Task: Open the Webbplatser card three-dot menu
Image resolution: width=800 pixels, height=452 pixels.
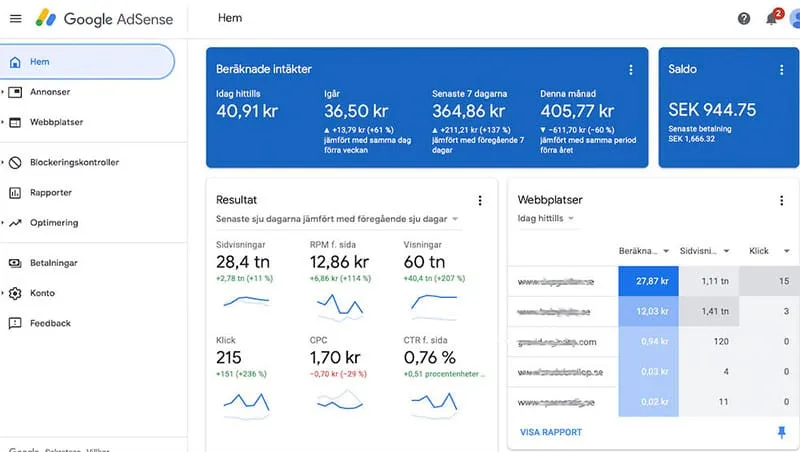Action: [x=781, y=200]
